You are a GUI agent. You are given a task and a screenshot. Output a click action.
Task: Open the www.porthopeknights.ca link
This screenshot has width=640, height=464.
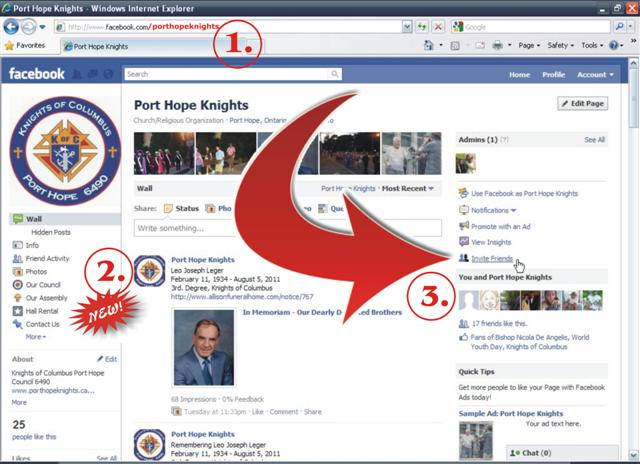(53, 391)
